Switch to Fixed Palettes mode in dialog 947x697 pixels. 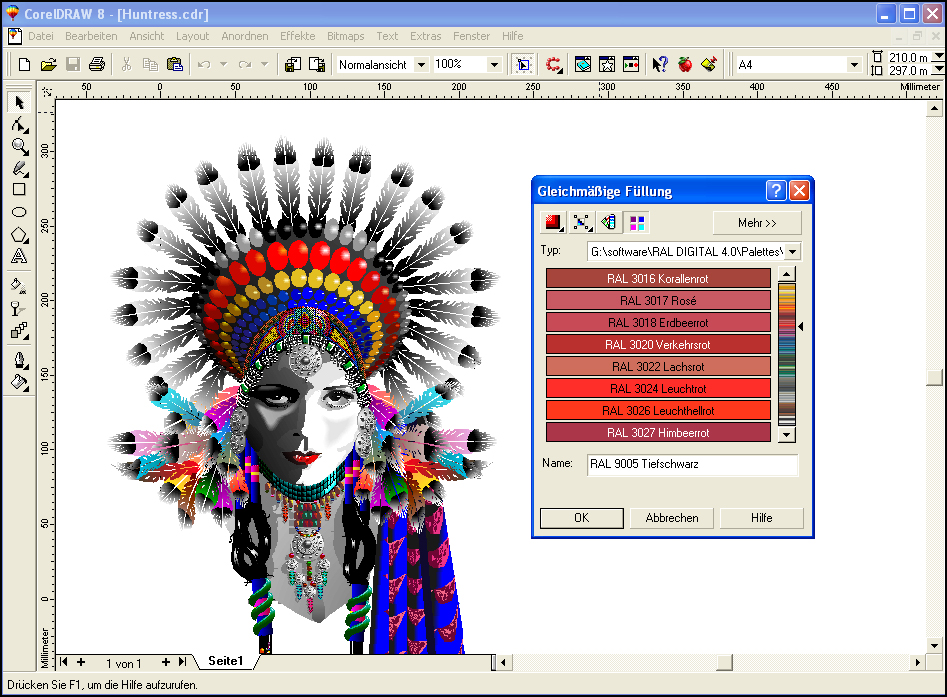609,223
